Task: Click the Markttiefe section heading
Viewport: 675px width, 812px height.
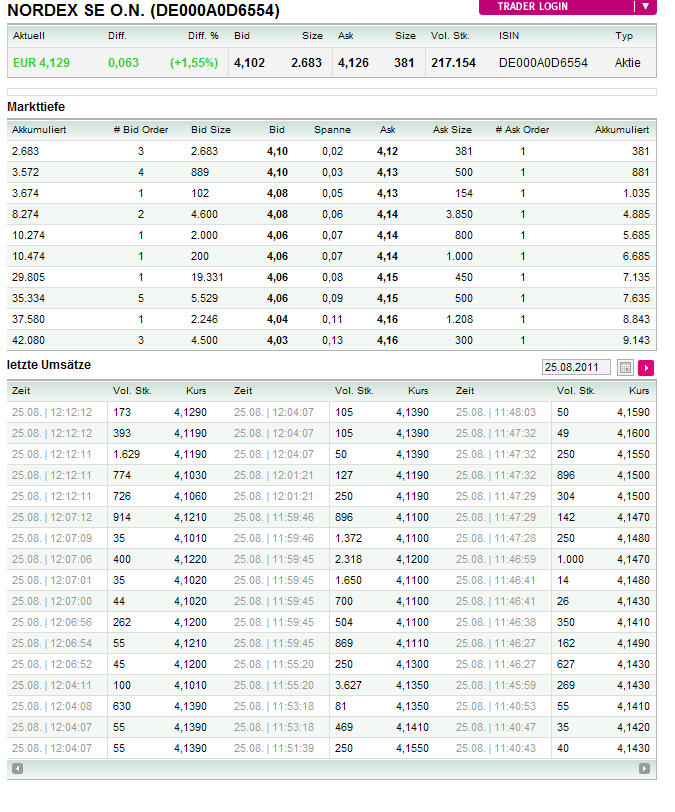Action: (x=36, y=106)
